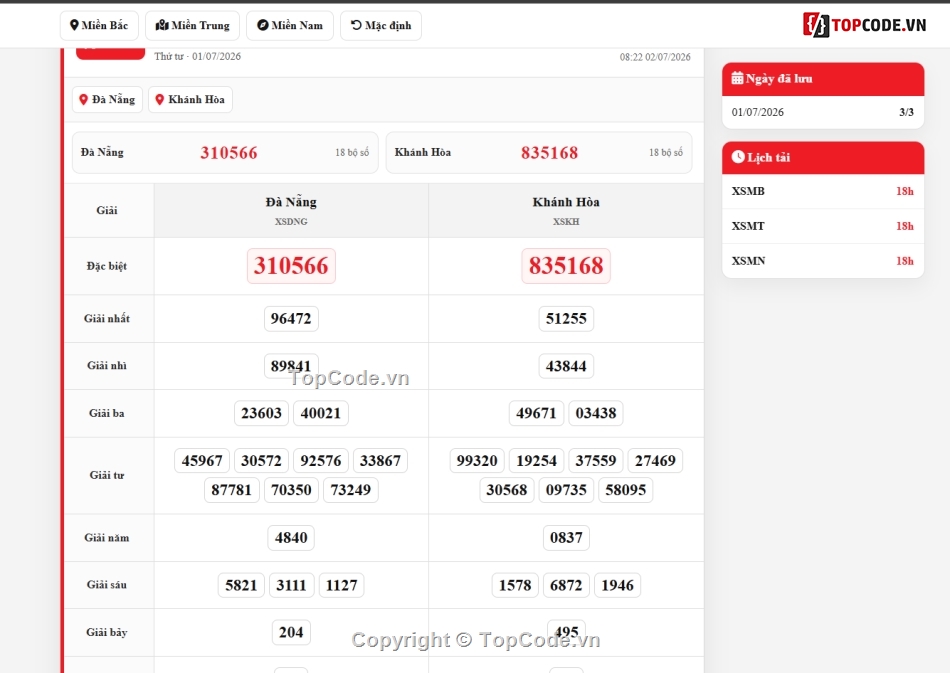The height and width of the screenshot is (673, 950).
Task: Click the compass icon on Miền Nam
Action: (262, 25)
